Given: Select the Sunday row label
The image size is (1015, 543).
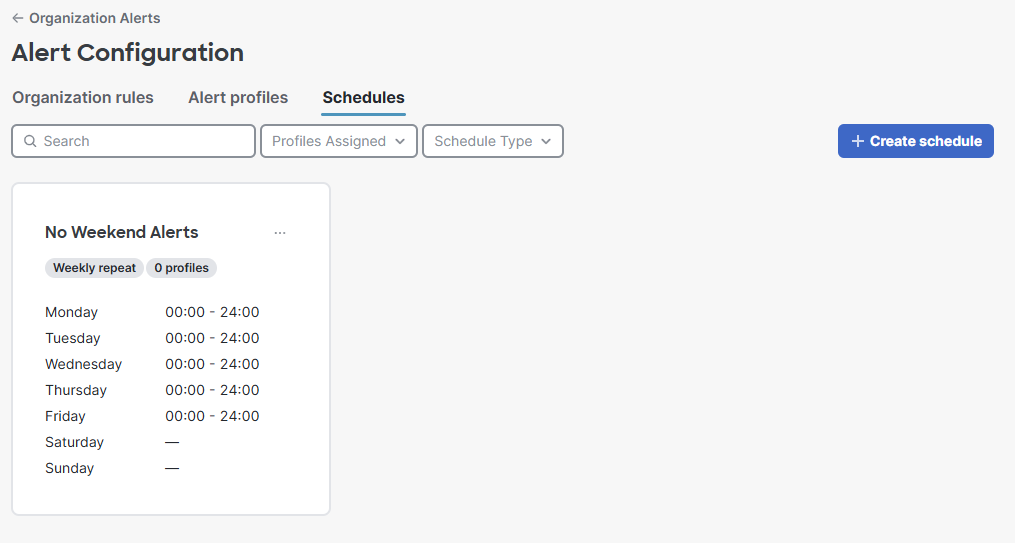Looking at the screenshot, I should pos(69,468).
